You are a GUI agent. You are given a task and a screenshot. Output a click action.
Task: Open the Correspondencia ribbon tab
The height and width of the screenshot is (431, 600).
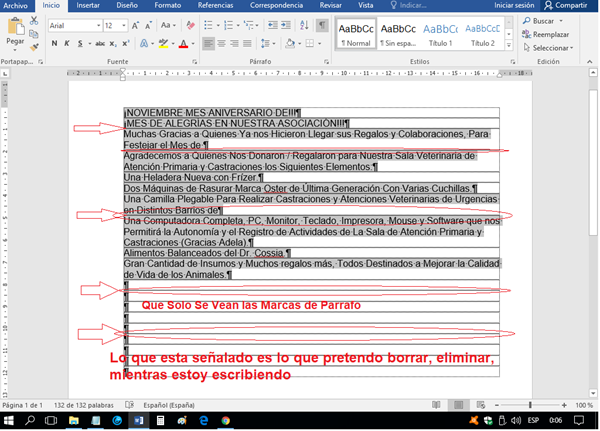pyautogui.click(x=278, y=5)
